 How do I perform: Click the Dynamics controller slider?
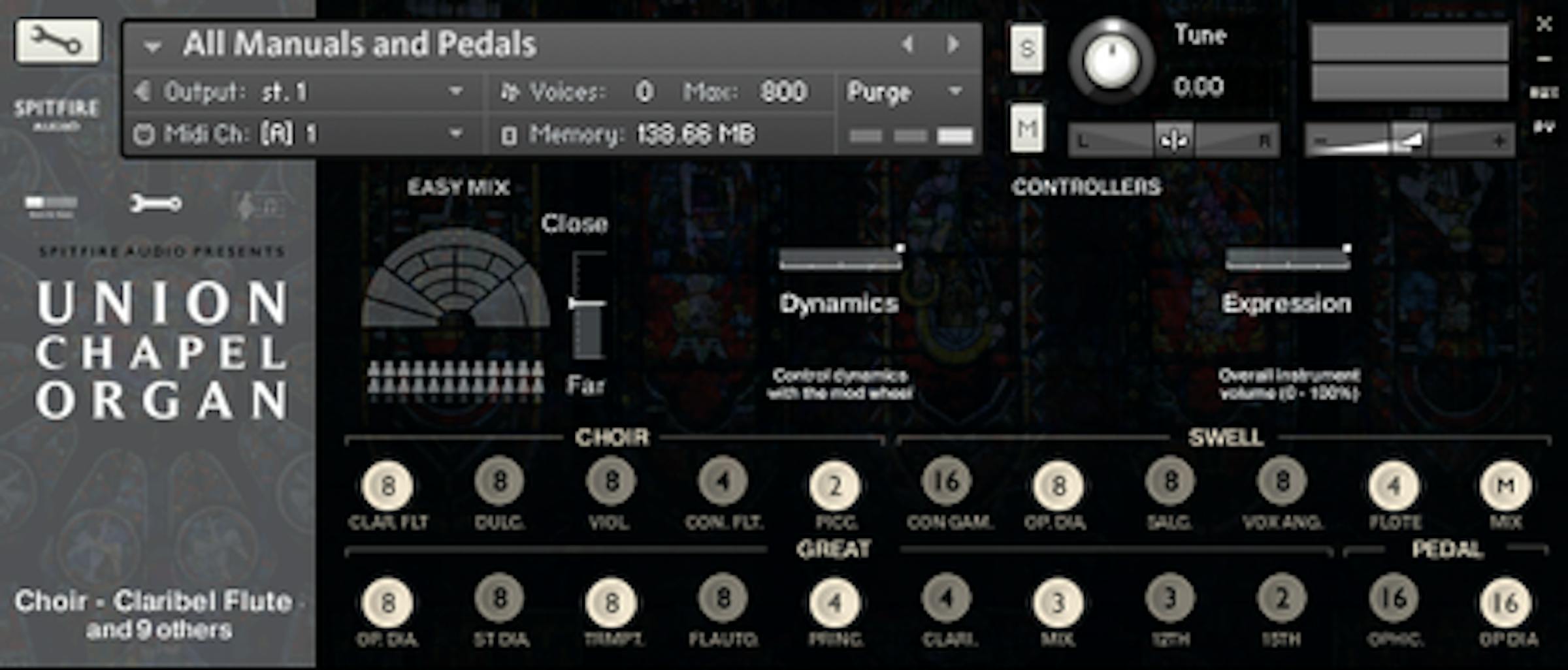click(x=841, y=258)
